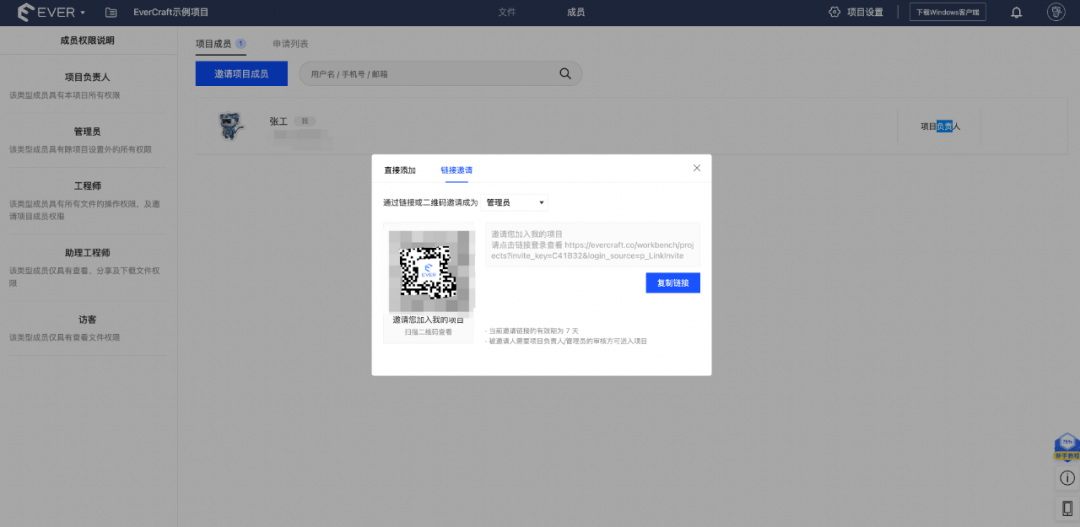The height and width of the screenshot is (527, 1080).
Task: Switch to 项目成员 tab
Action: (214, 44)
